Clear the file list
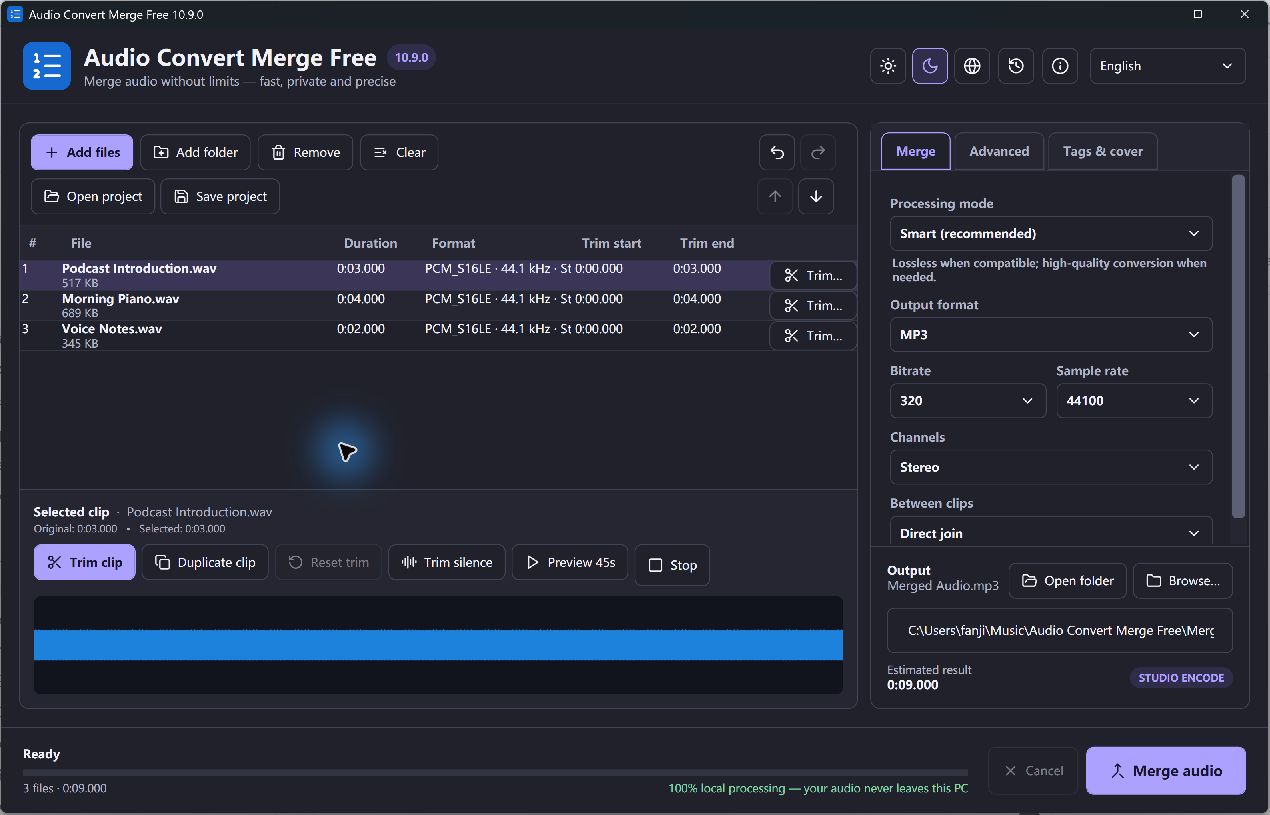Image resolution: width=1270 pixels, height=815 pixels. 399,152
